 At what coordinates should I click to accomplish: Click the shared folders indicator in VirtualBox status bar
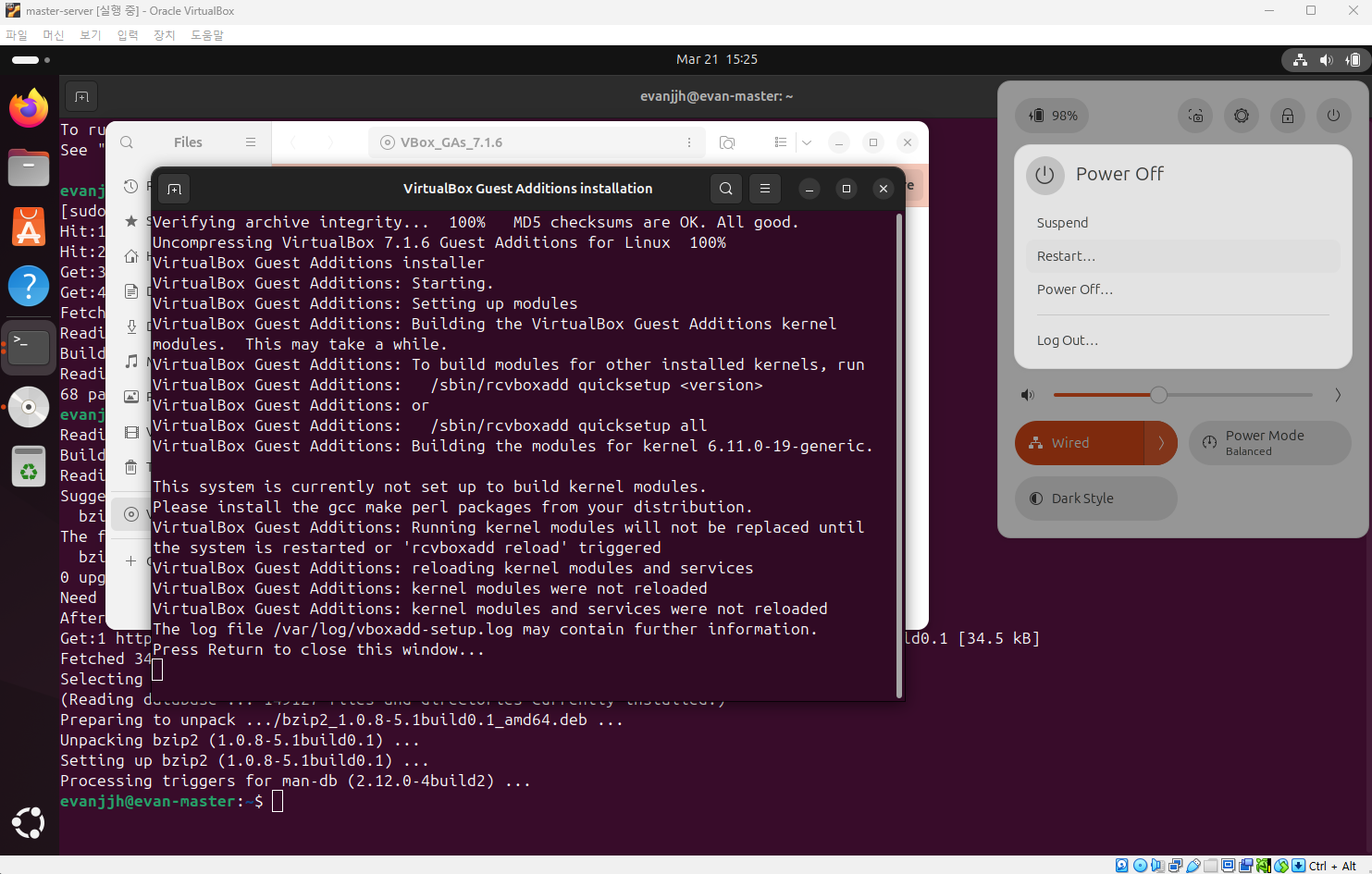[1211, 866]
